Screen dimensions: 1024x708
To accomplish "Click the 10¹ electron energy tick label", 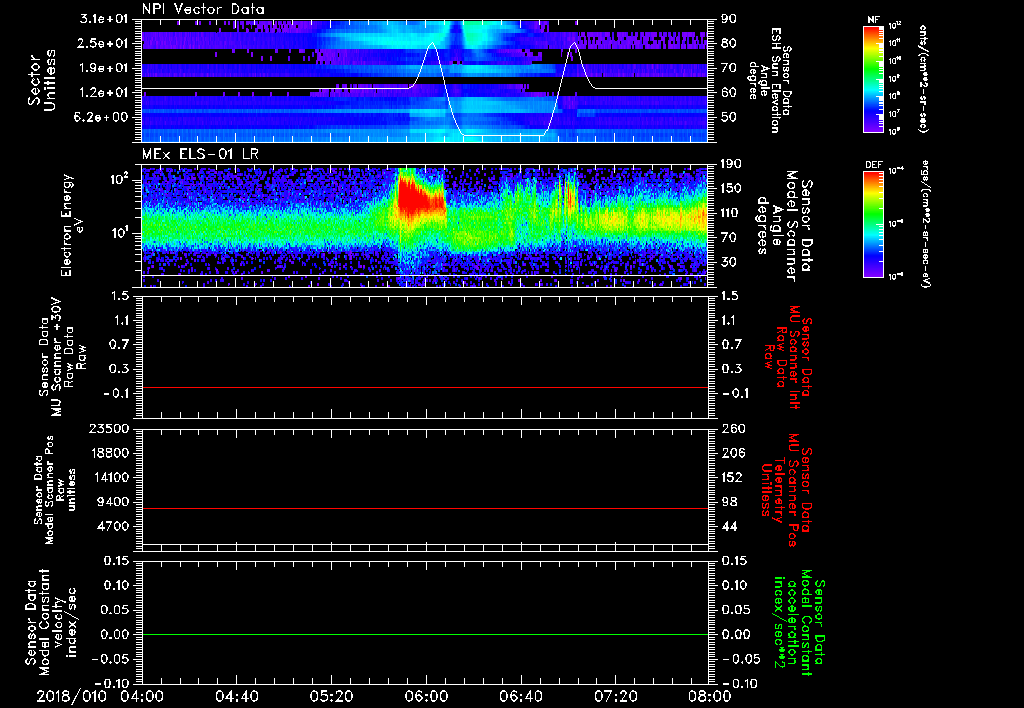I will pos(120,233).
